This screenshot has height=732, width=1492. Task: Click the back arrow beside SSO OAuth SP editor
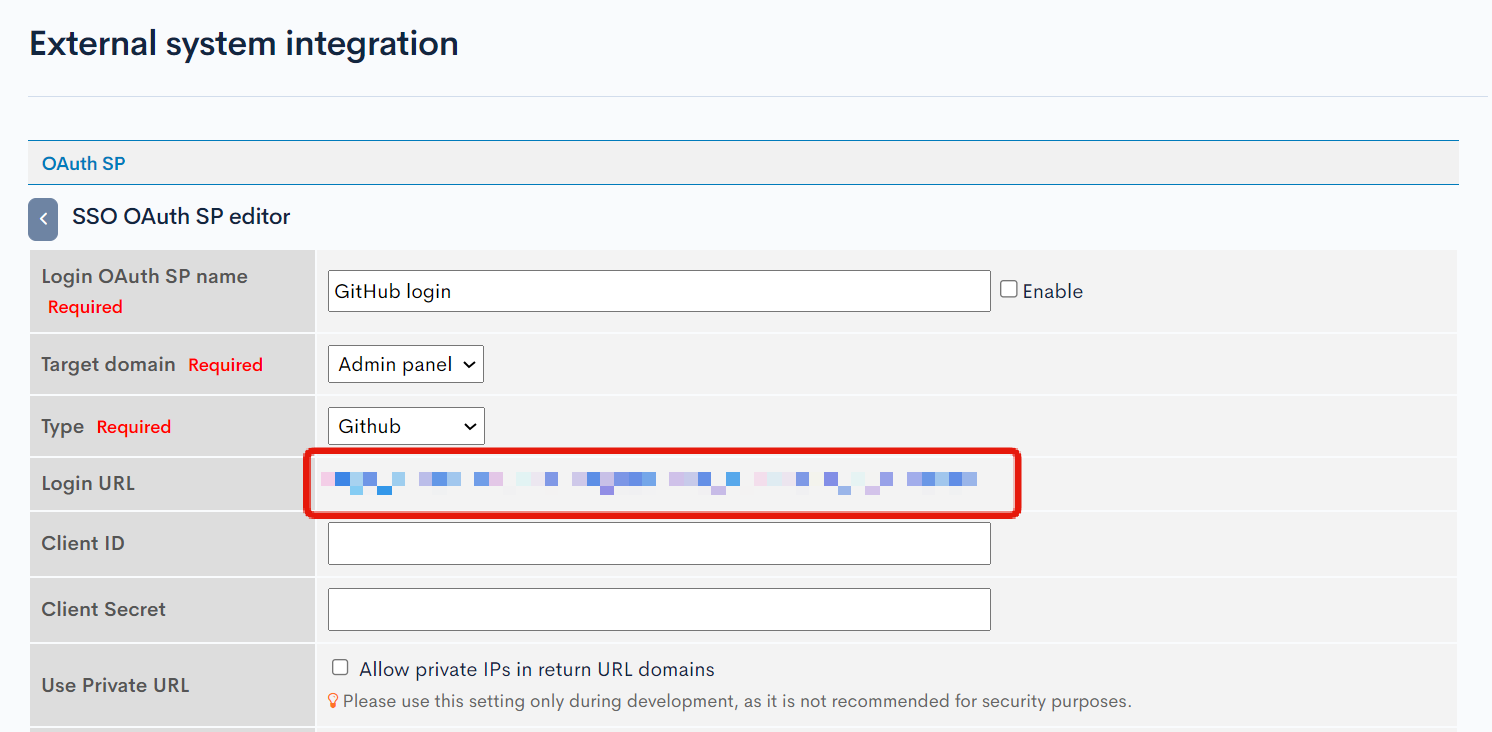[43, 219]
